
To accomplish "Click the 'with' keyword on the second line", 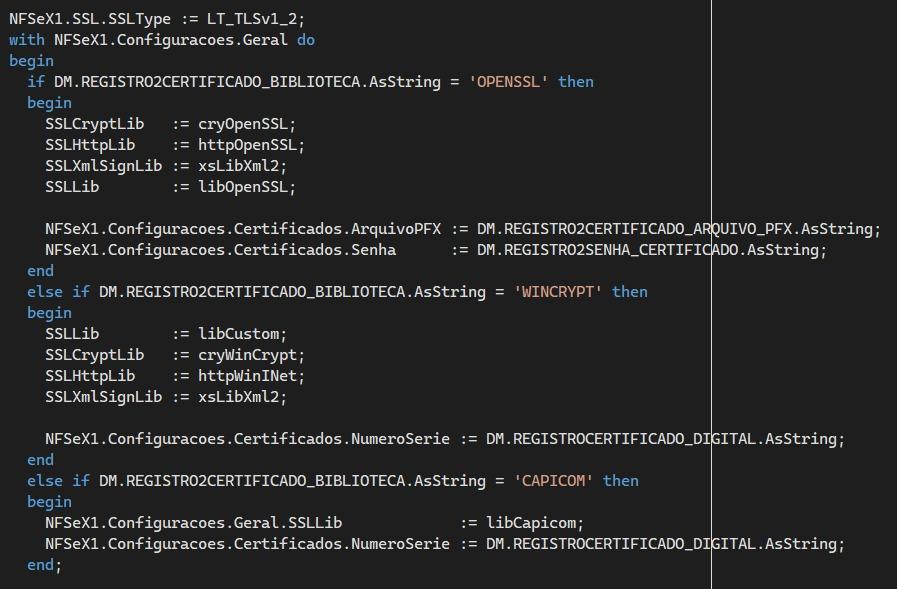I will (27, 40).
